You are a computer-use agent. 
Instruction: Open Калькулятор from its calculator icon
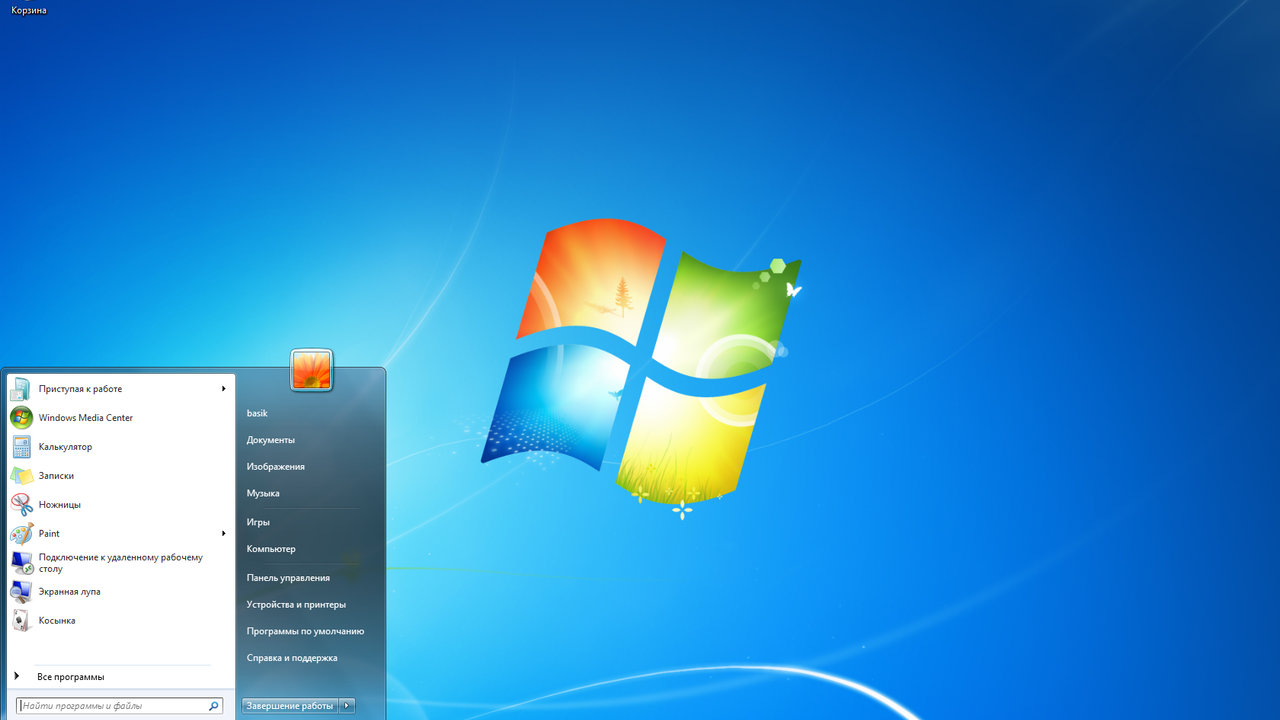21,447
